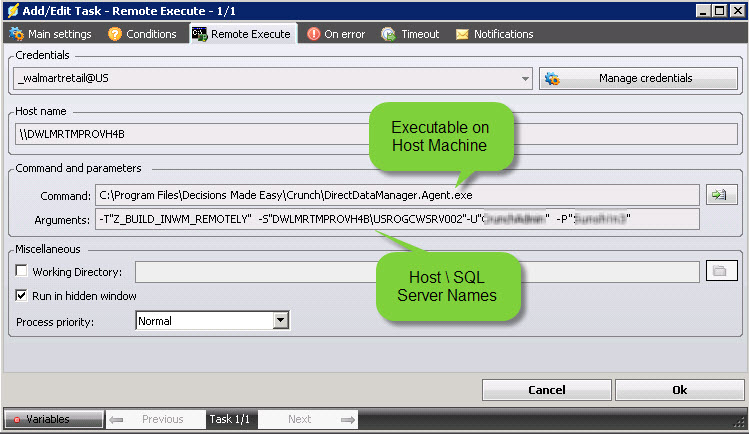Expand the Credentials dropdown
This screenshot has height=434, width=749.
526,79
